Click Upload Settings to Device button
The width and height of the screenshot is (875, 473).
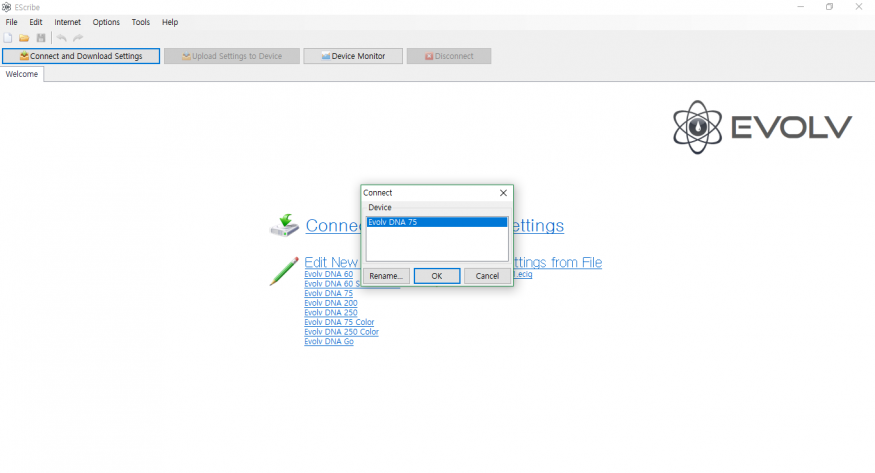click(232, 56)
